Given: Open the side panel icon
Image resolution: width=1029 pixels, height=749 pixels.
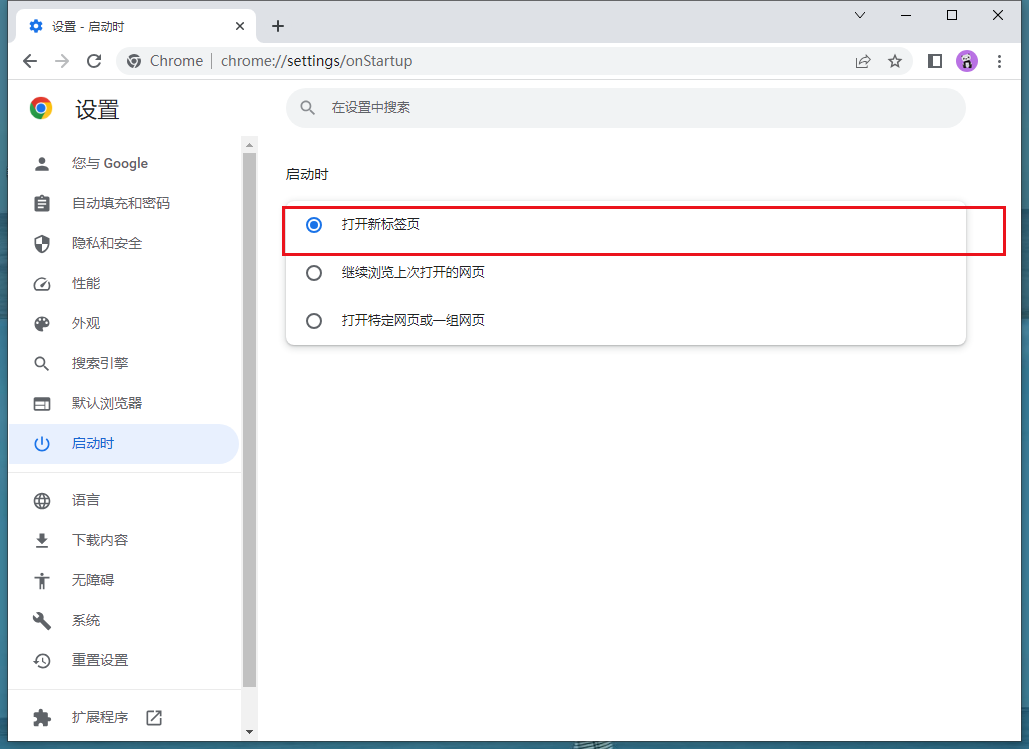Looking at the screenshot, I should click(935, 61).
